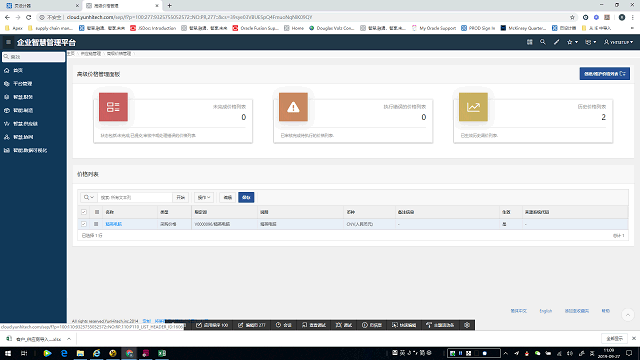This screenshot has width=640, height=360.
Task: Expand the search column selector dropdown
Action: 89,198
